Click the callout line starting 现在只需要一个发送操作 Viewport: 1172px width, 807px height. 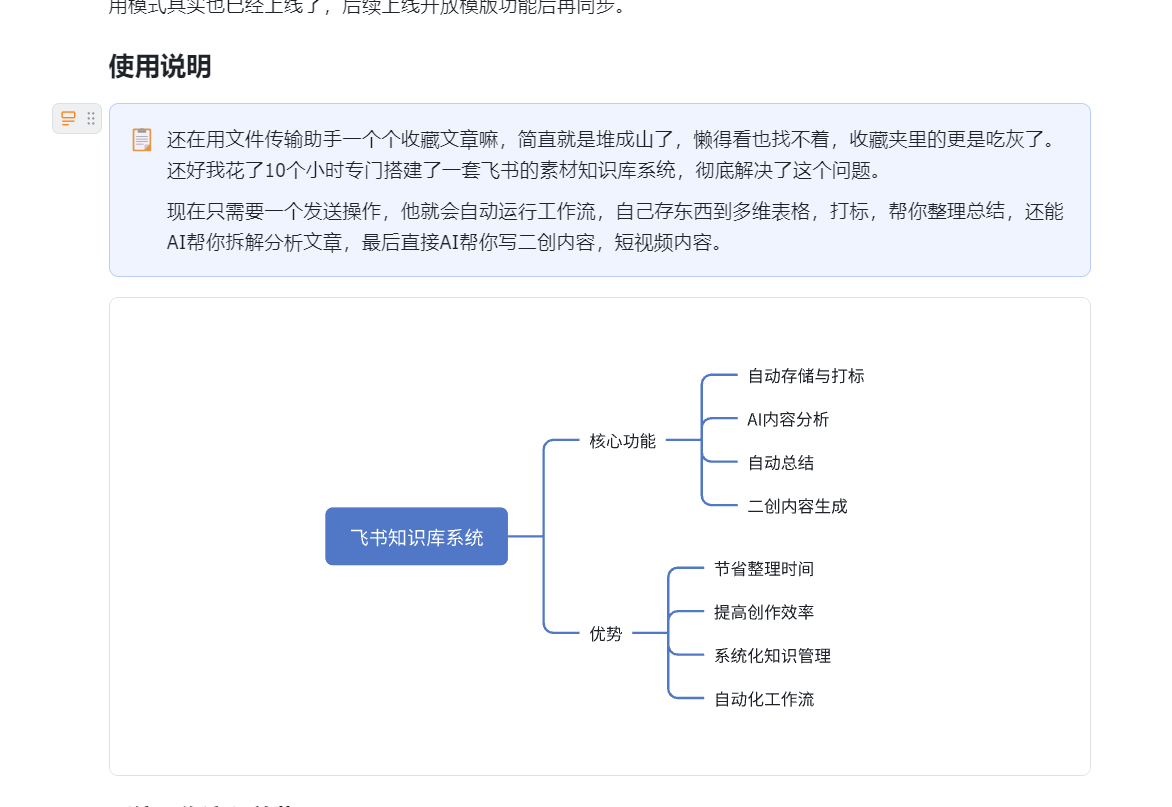(614, 211)
